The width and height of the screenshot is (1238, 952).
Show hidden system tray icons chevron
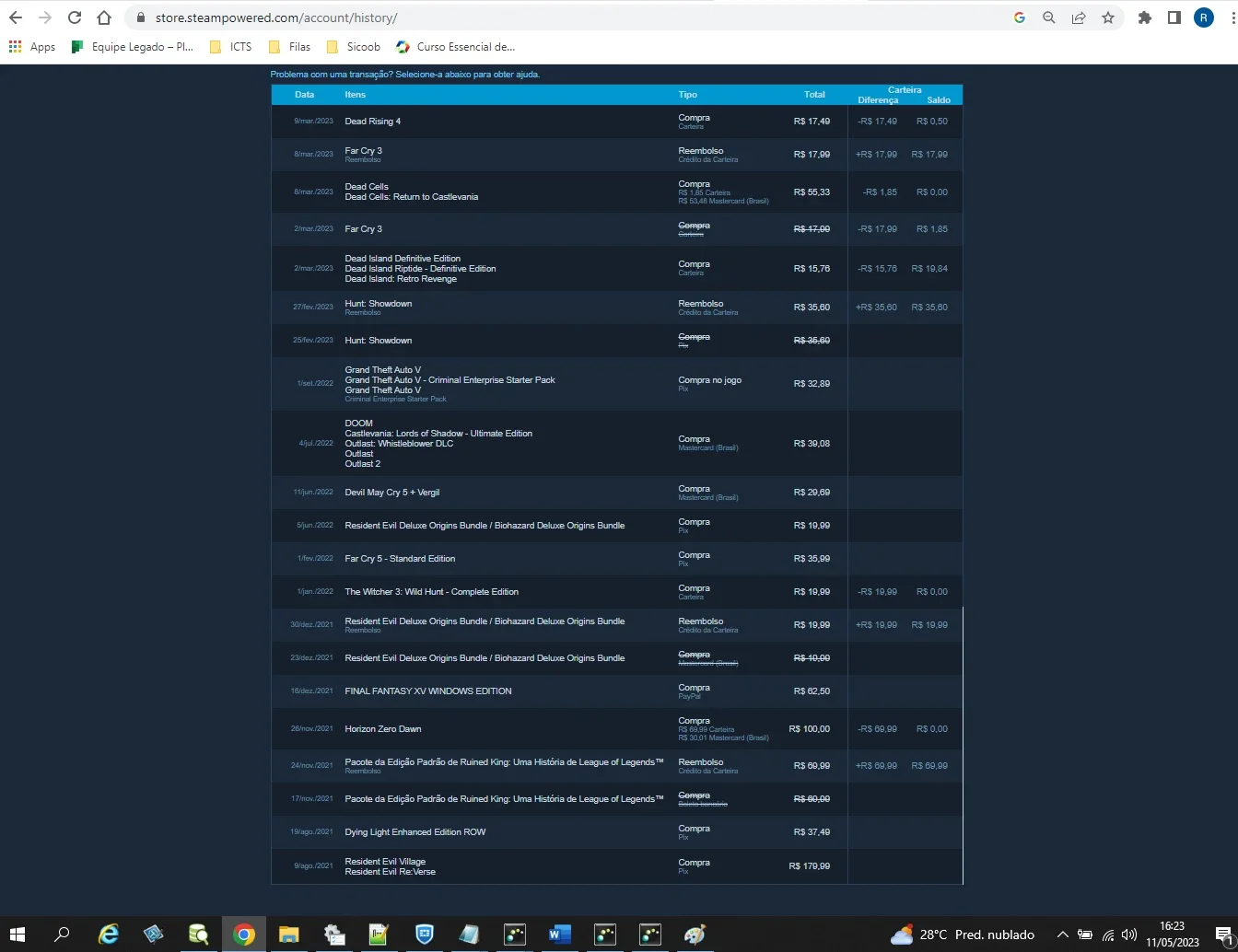(x=1062, y=935)
